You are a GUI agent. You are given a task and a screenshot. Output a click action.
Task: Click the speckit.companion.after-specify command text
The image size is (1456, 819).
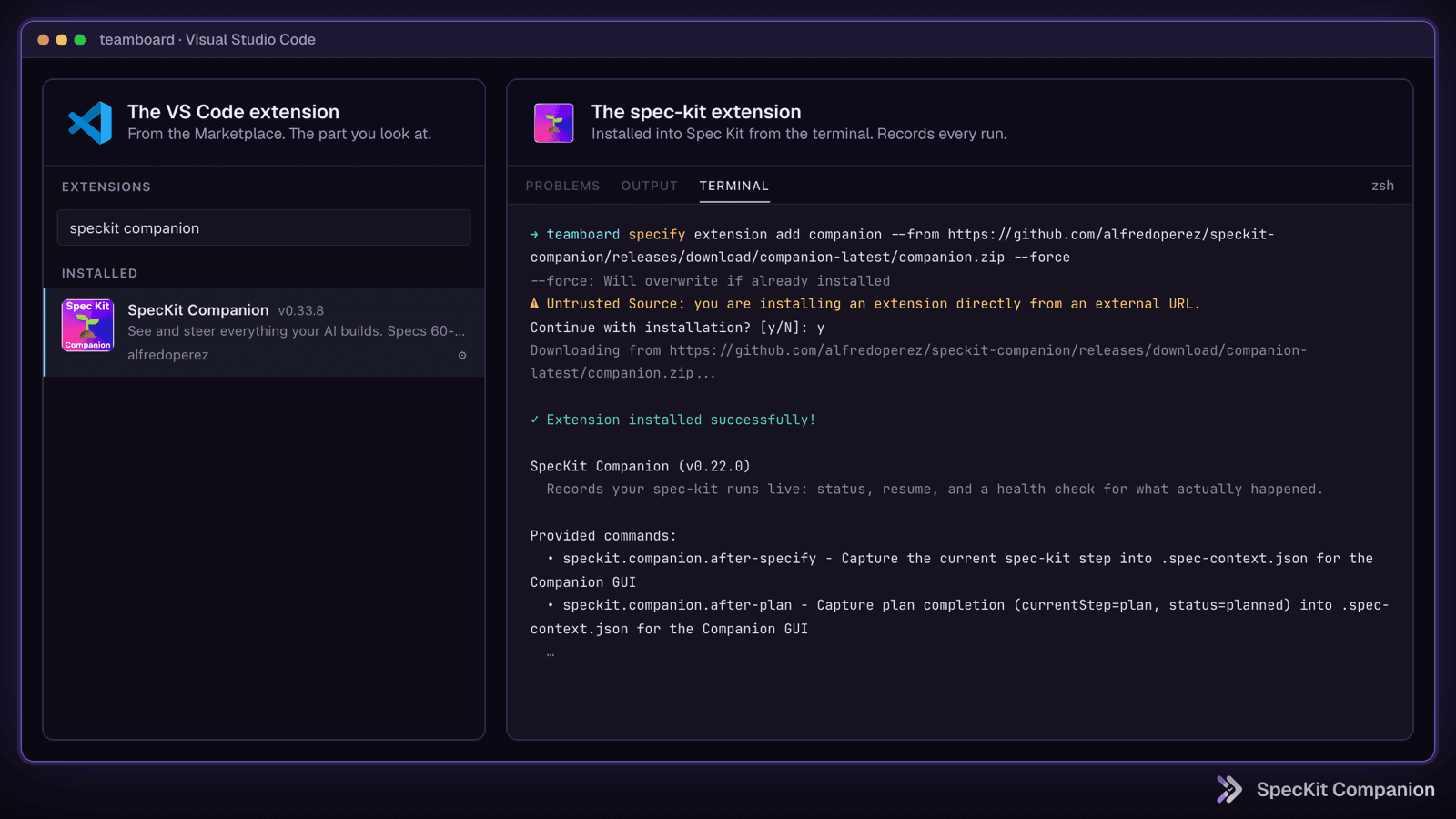coord(689,559)
